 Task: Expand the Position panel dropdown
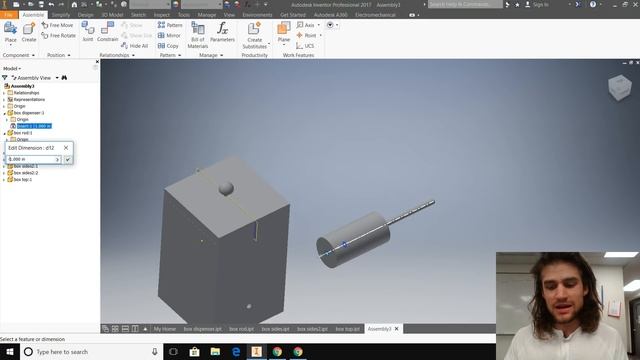point(59,55)
